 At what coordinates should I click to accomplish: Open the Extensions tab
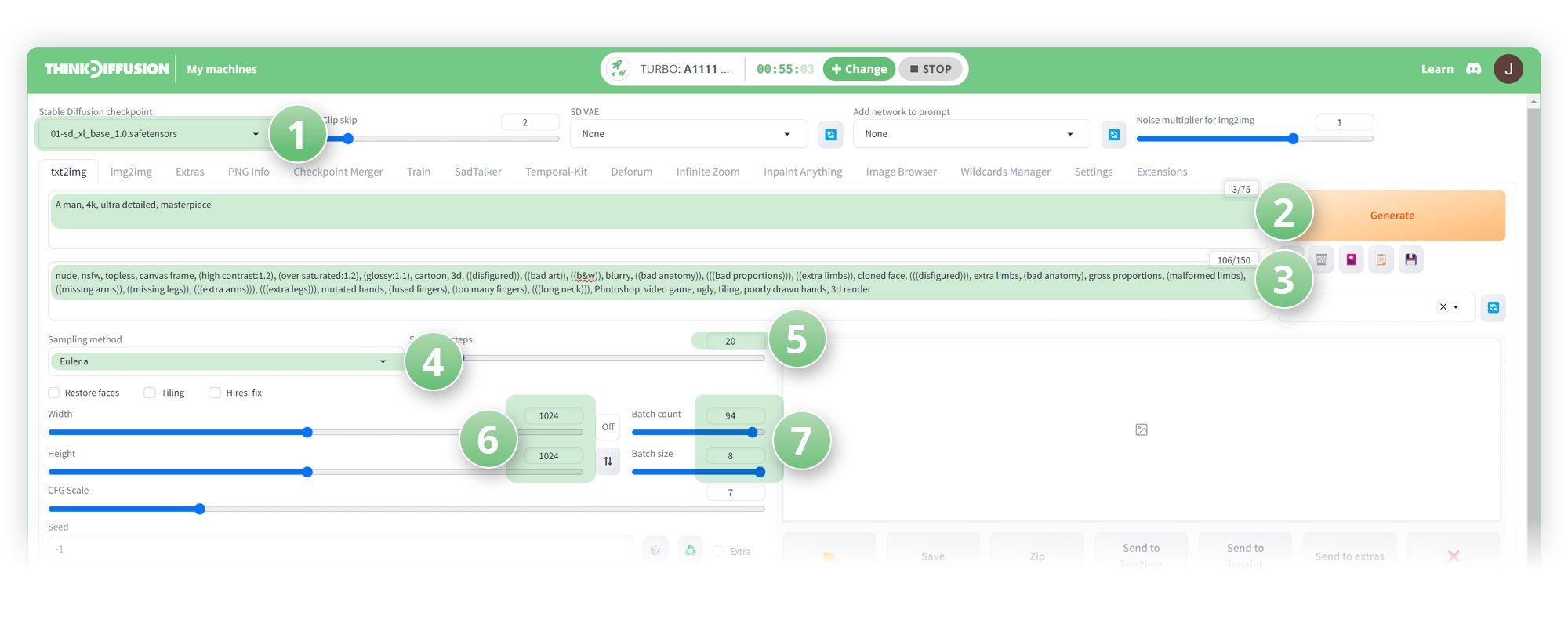(1162, 172)
